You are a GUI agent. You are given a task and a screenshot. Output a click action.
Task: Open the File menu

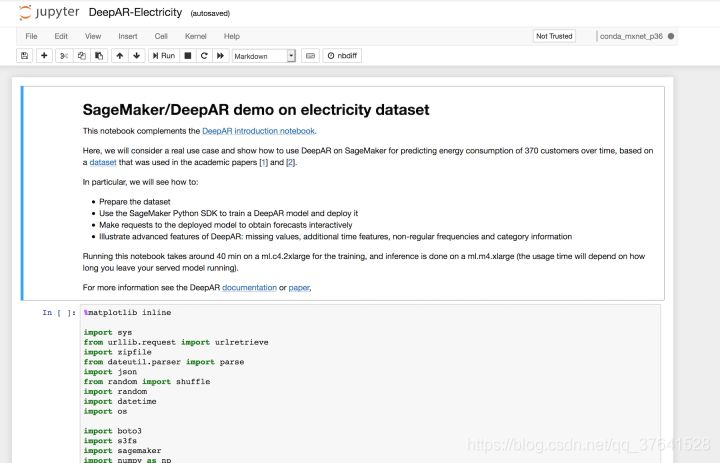point(31,36)
